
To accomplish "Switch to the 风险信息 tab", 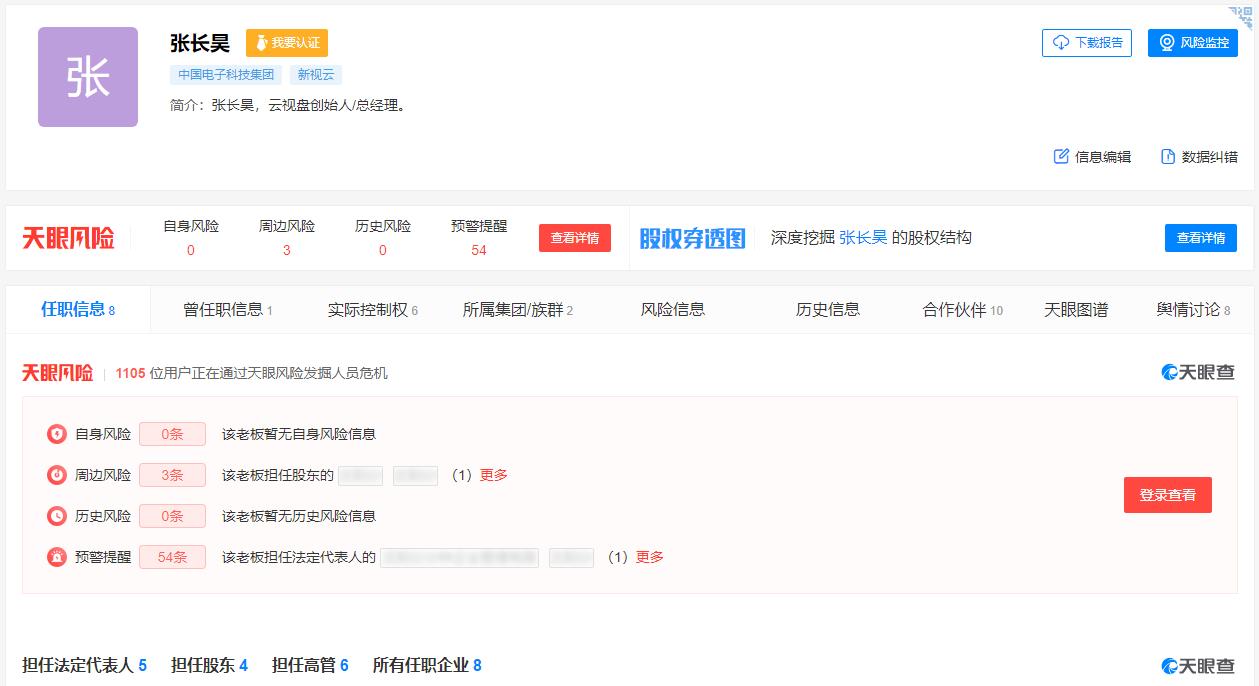I will [x=673, y=310].
